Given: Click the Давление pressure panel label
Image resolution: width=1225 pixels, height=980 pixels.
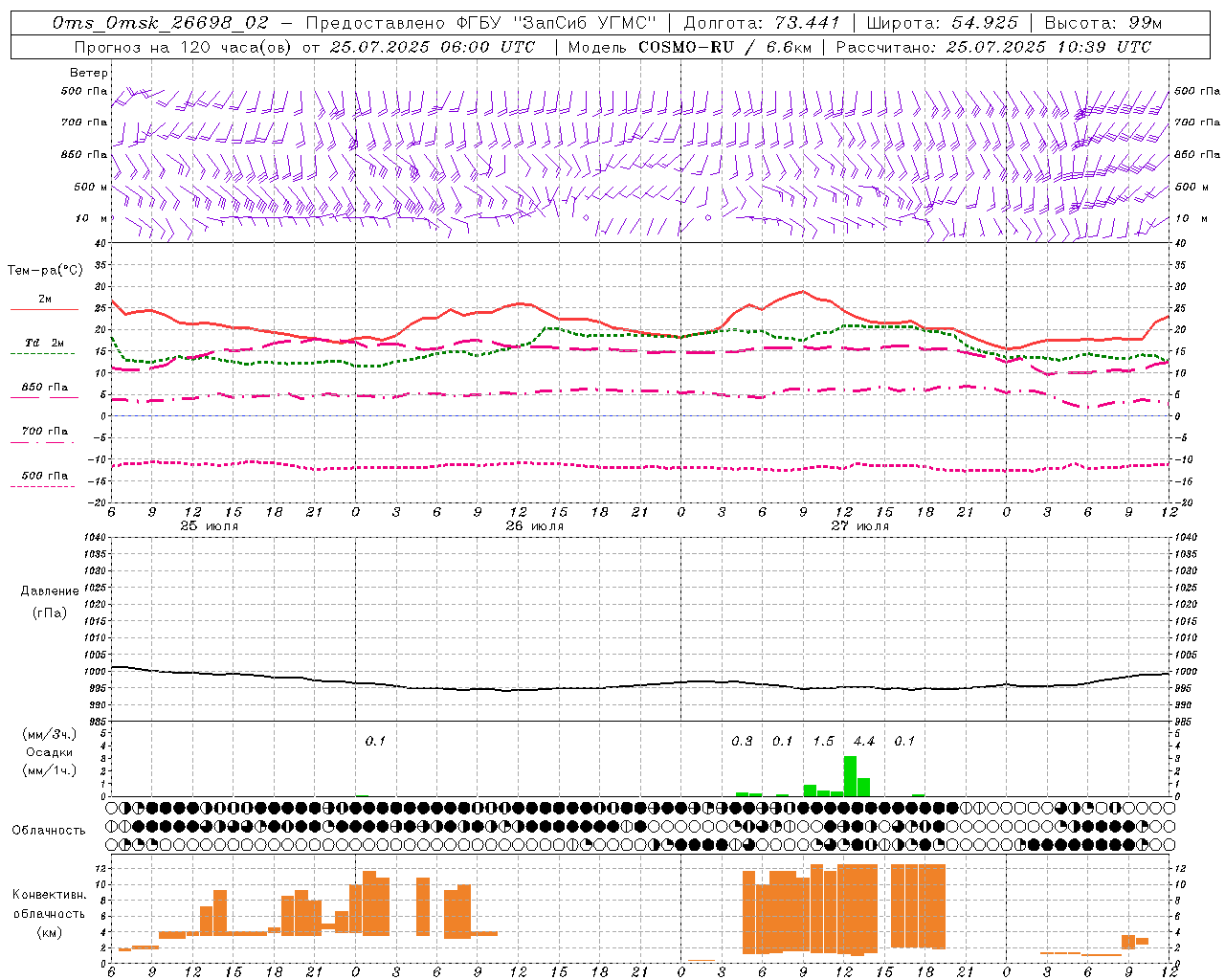Looking at the screenshot, I should coord(50,591).
